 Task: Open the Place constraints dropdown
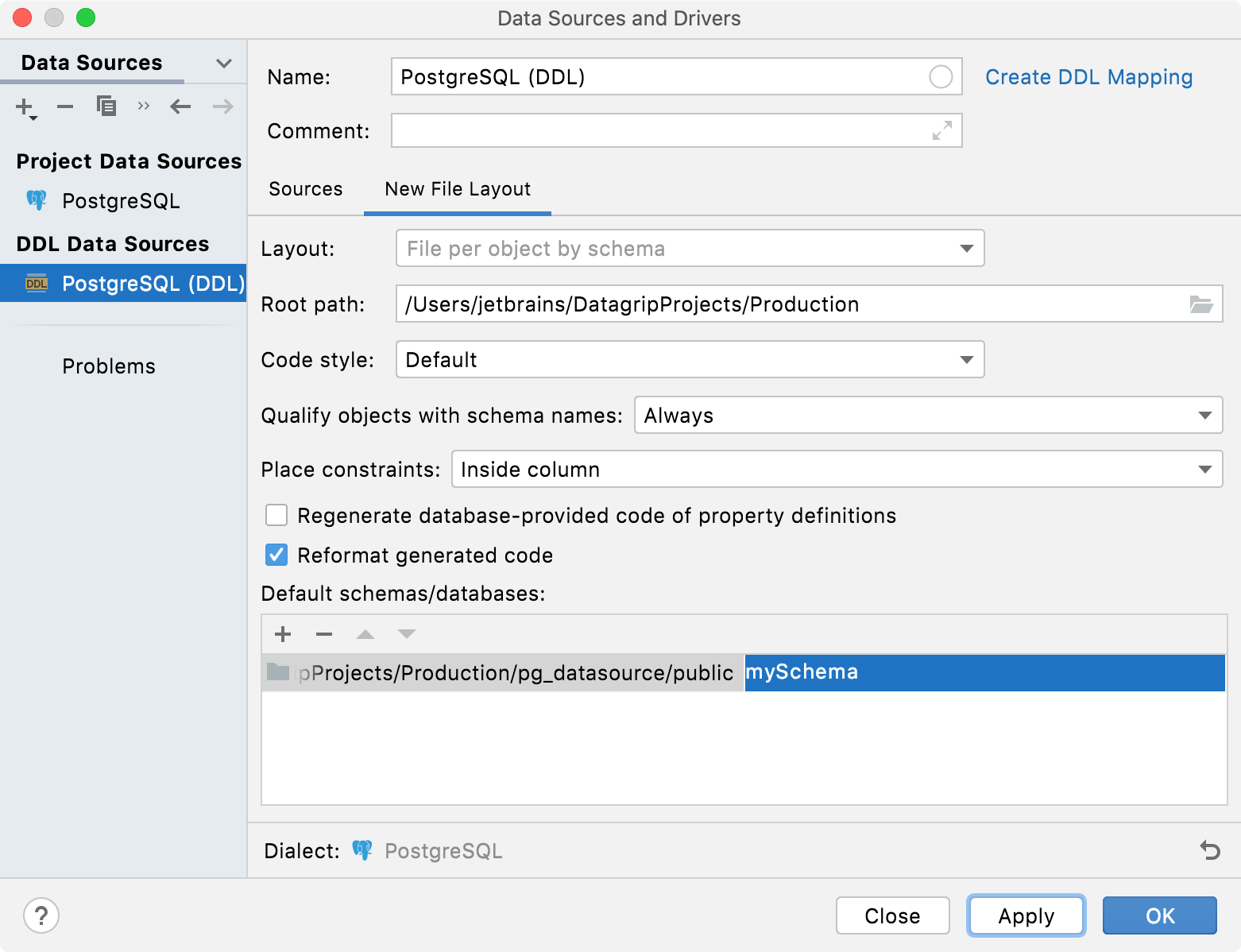pos(1204,469)
